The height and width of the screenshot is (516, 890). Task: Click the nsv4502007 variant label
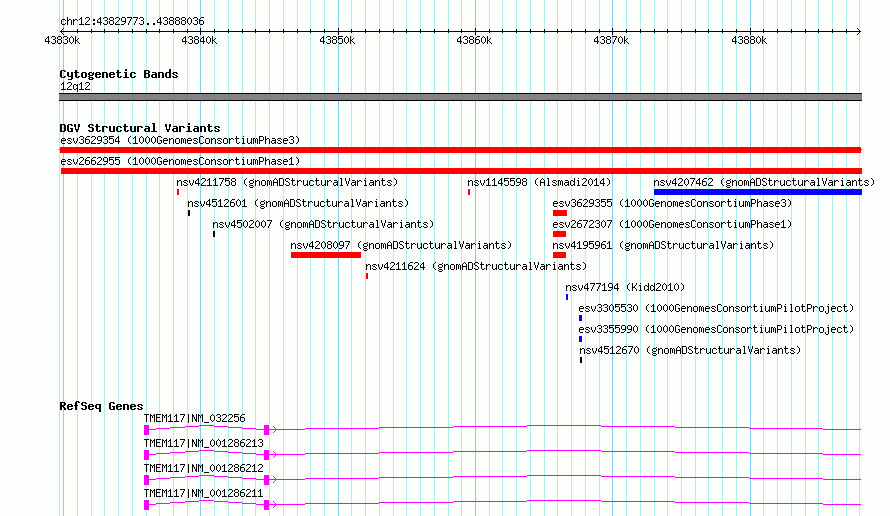[x=323, y=224]
